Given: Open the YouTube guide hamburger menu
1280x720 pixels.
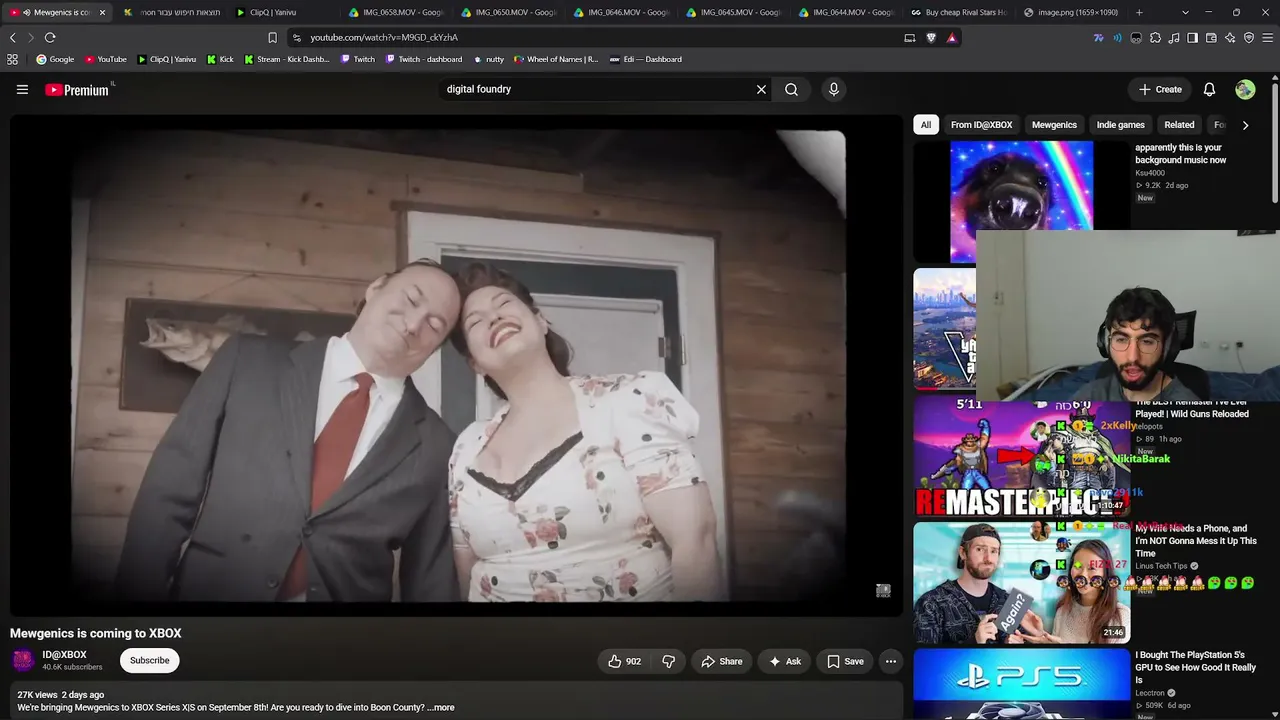Looking at the screenshot, I should click(22, 89).
